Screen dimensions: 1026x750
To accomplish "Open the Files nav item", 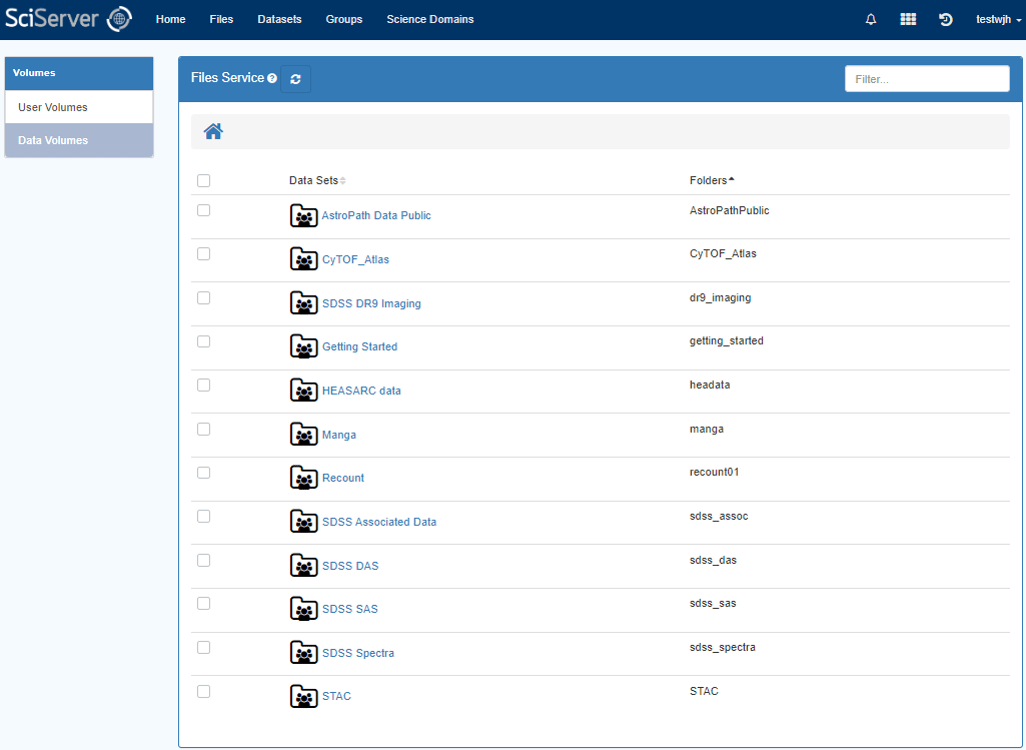I will 221,19.
